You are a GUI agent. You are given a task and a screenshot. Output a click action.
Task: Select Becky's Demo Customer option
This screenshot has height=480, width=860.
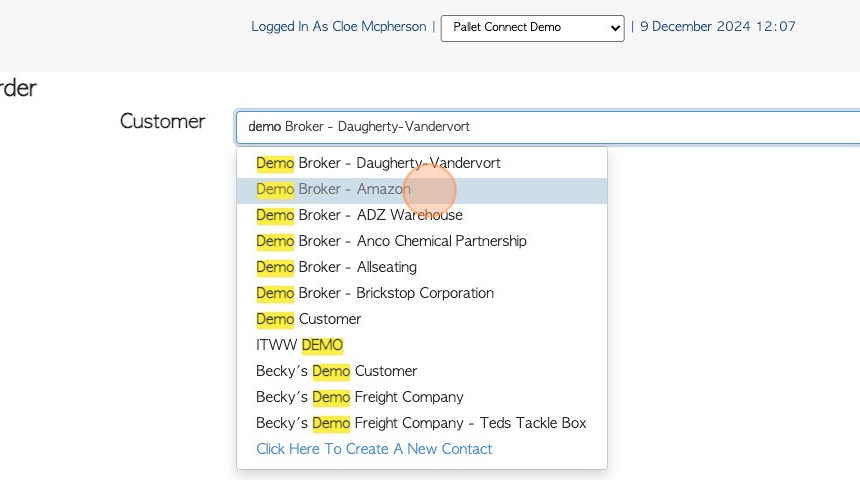click(422, 371)
